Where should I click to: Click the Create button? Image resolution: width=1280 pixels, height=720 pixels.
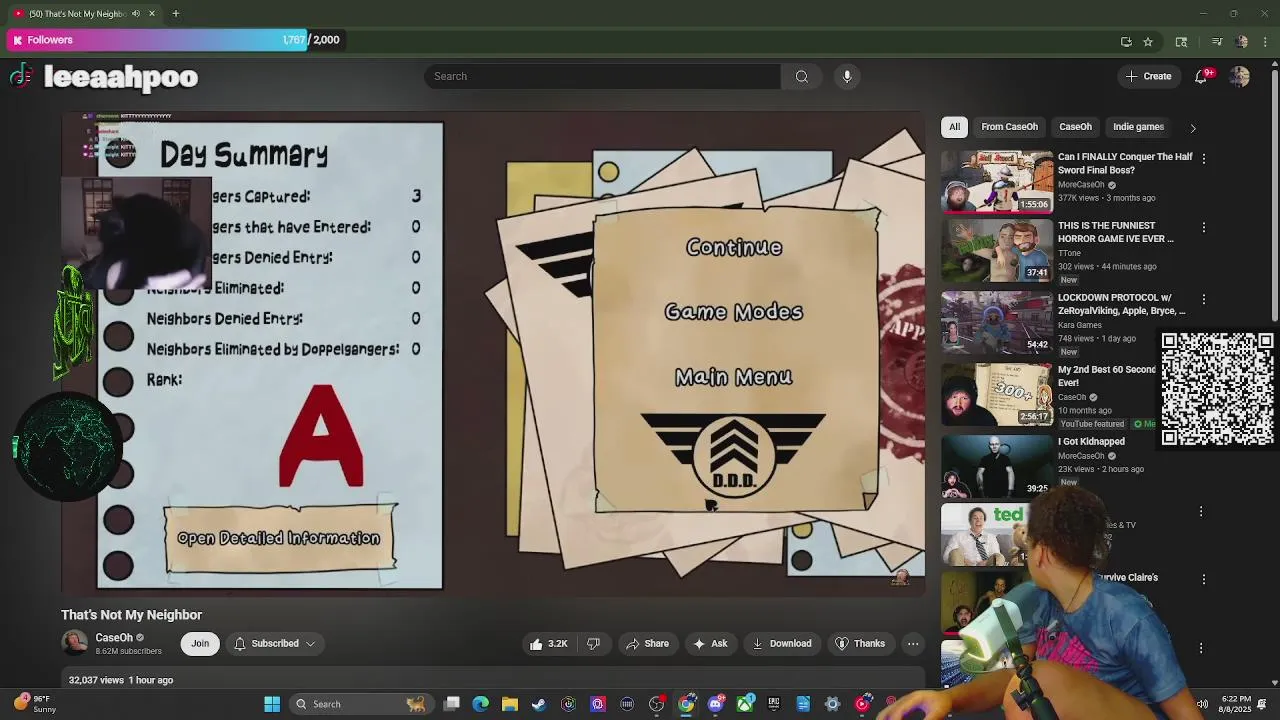1148,77
